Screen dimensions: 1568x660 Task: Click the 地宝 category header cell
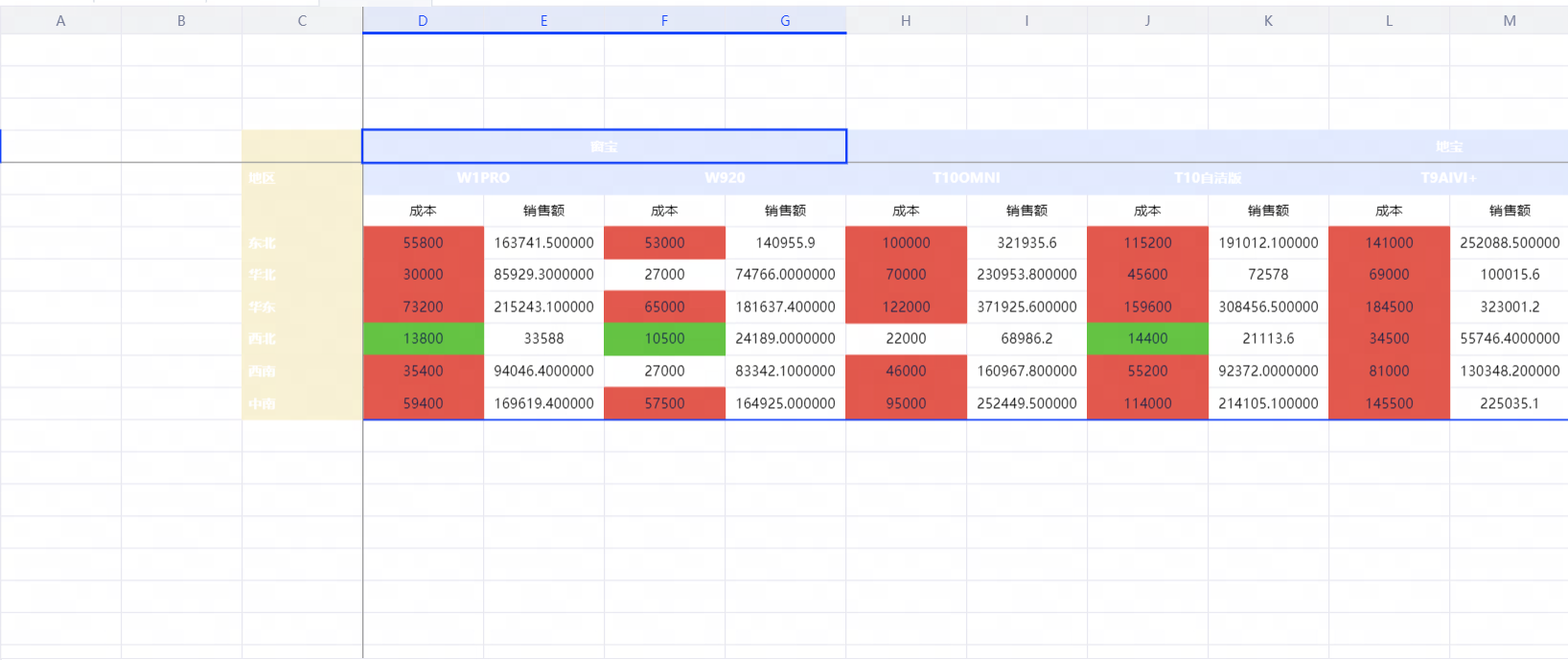click(x=1448, y=147)
